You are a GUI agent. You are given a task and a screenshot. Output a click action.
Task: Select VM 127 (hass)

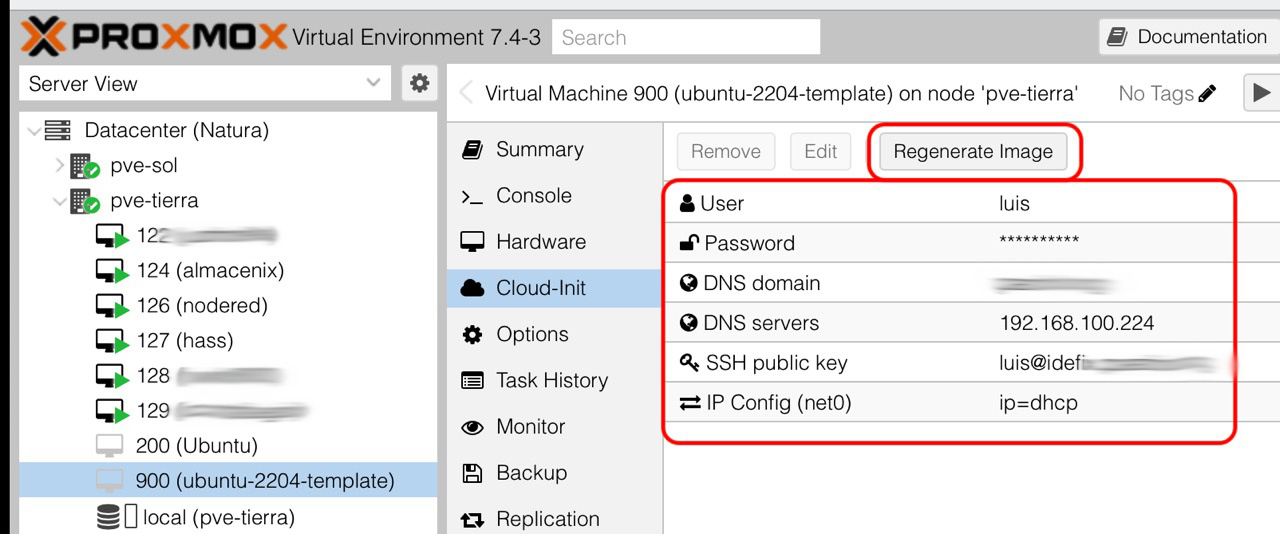(185, 341)
